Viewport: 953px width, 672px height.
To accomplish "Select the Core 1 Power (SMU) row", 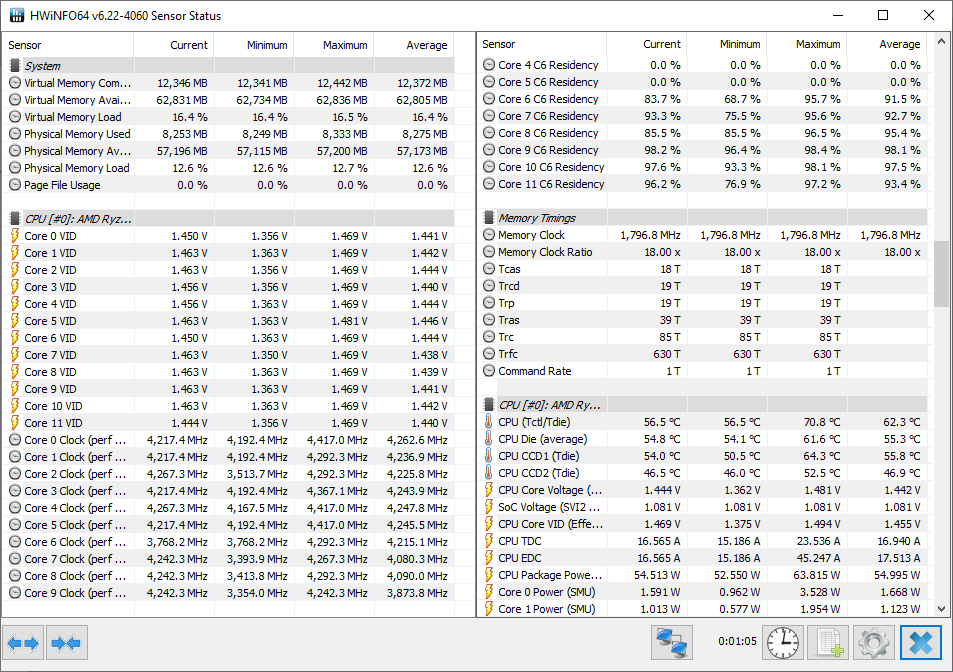I will coord(703,609).
